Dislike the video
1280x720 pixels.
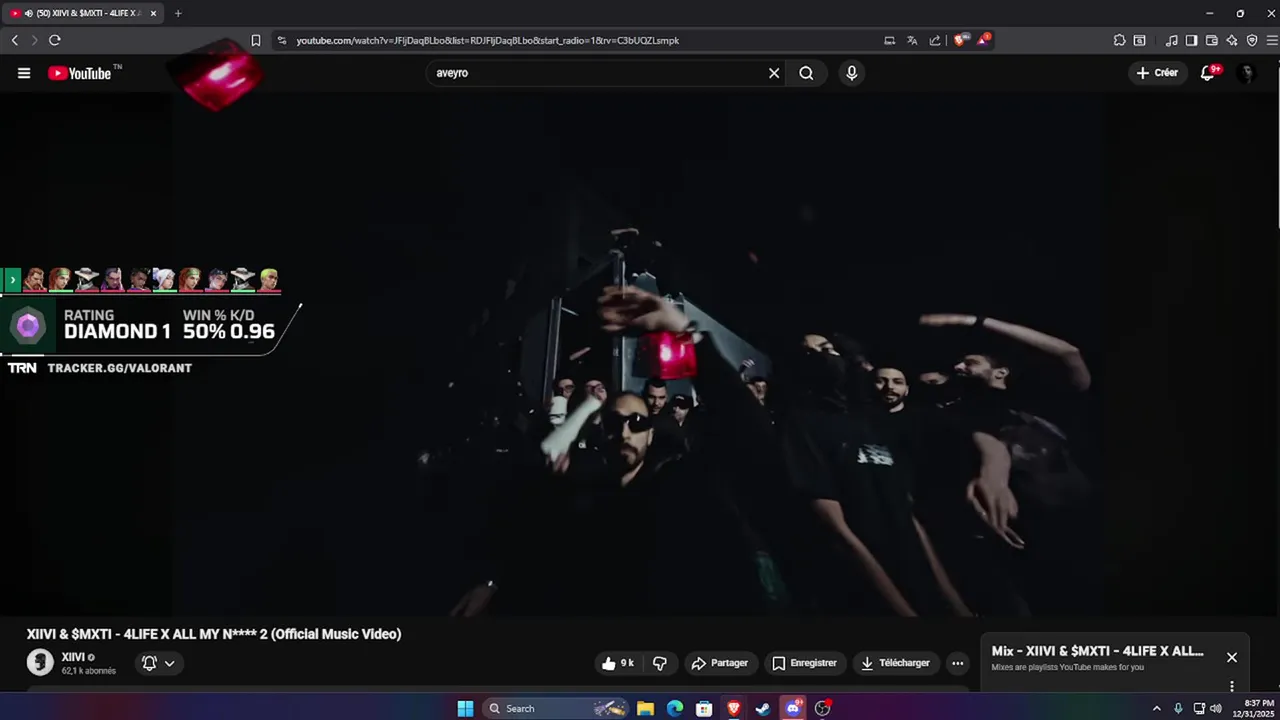tap(660, 663)
